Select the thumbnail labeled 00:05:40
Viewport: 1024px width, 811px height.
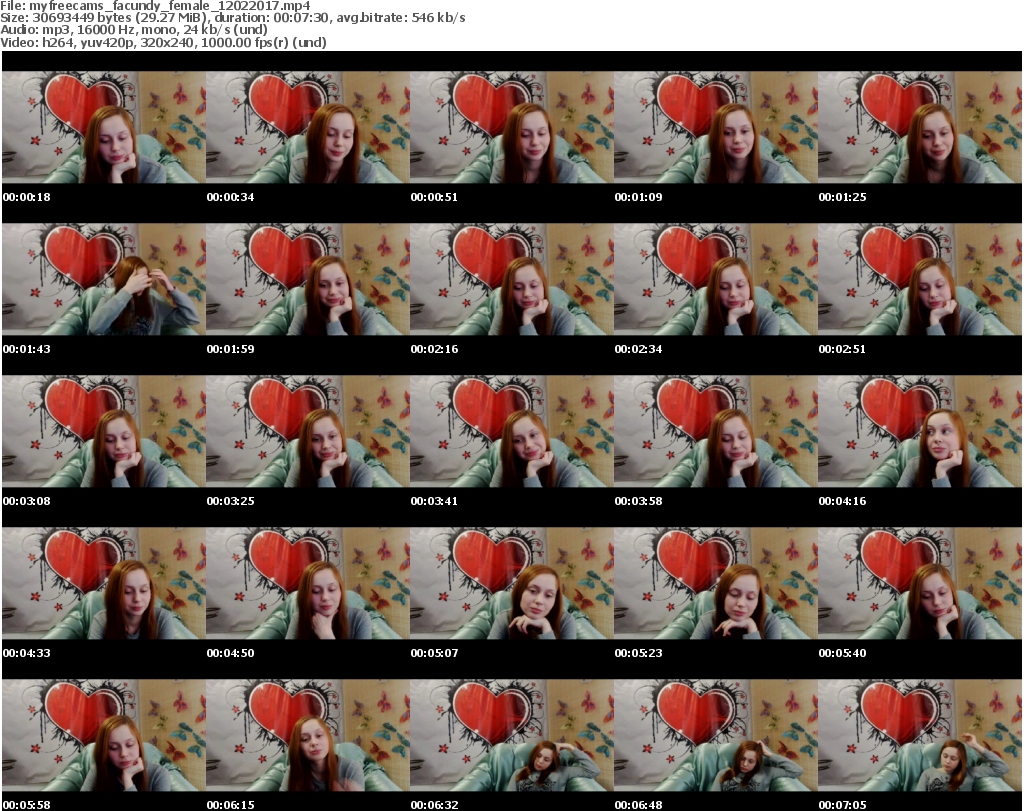pyautogui.click(x=920, y=583)
